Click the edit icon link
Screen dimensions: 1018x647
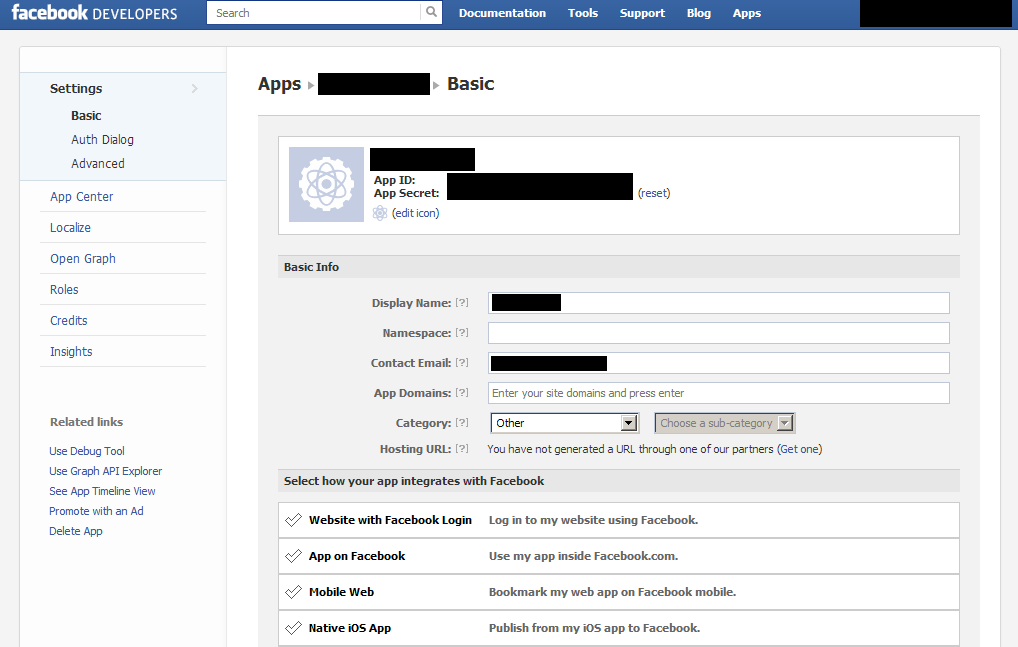point(416,213)
